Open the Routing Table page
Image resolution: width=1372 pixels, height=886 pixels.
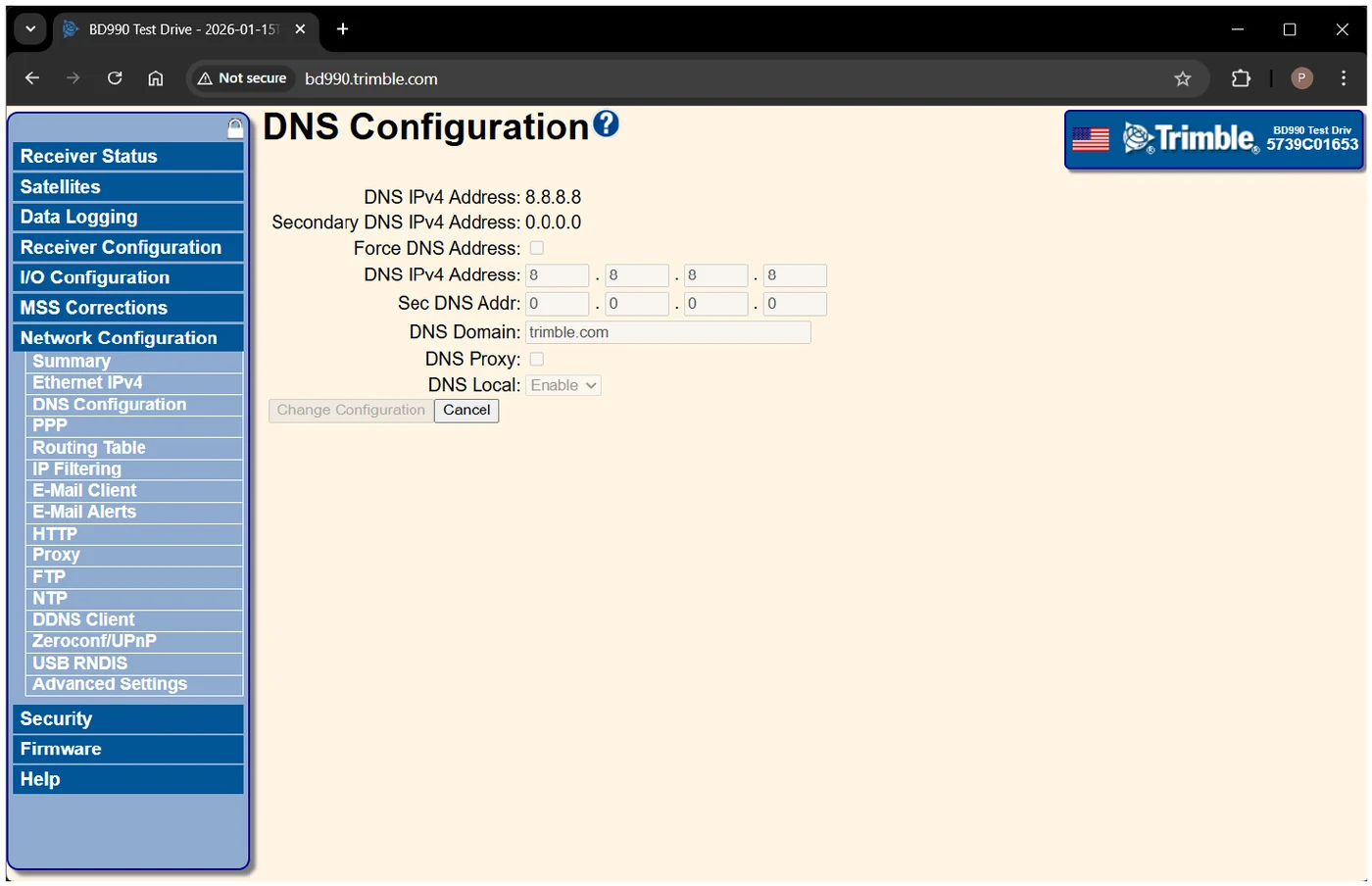click(x=135, y=448)
